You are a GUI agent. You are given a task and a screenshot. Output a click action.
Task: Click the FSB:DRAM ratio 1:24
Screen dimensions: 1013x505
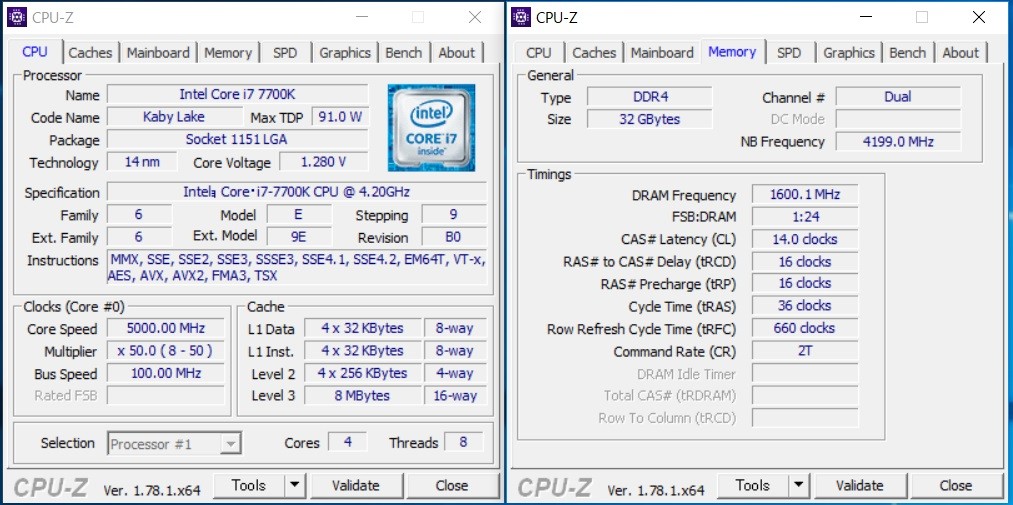805,216
